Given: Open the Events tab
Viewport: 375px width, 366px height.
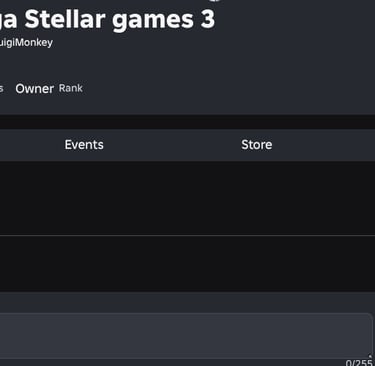Looking at the screenshot, I should tap(84, 145).
